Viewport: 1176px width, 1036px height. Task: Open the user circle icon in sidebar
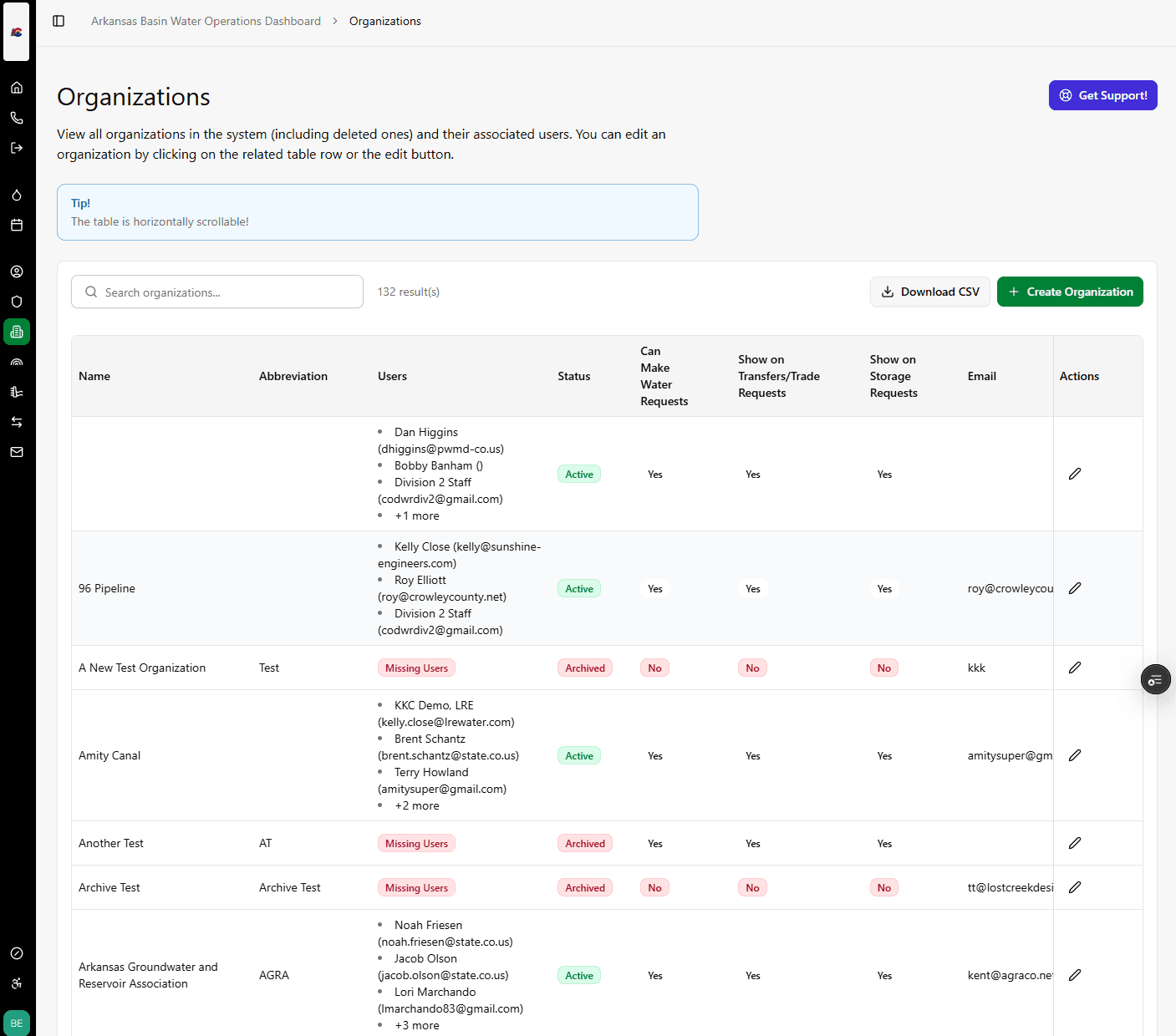tap(17, 272)
